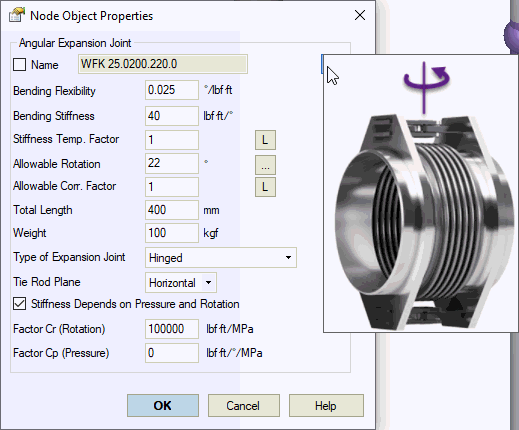Image resolution: width=519 pixels, height=430 pixels.
Task: Click the purple rotation axis arrow icon
Action: pos(426,87)
